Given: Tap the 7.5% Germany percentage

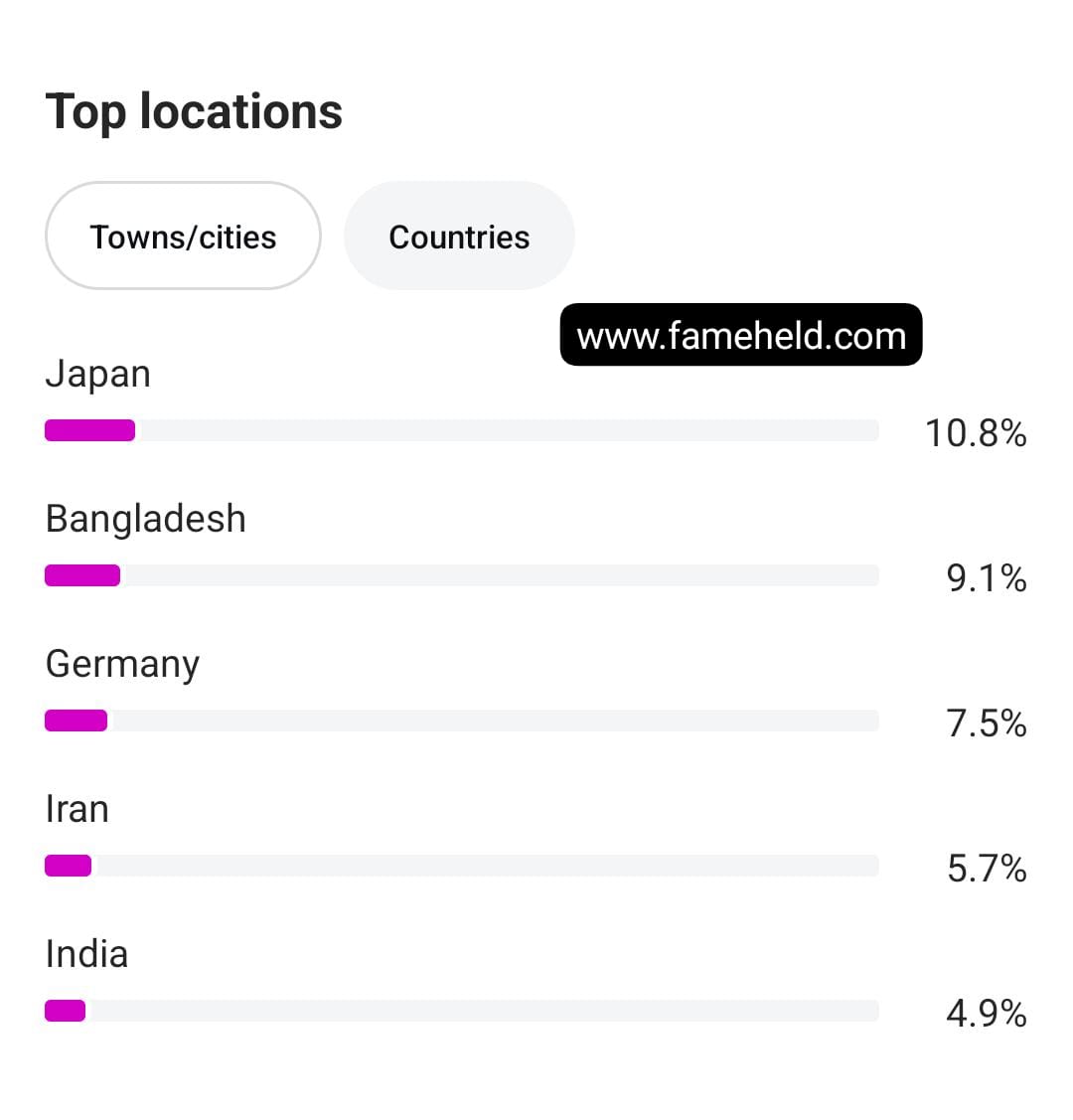Looking at the screenshot, I should [x=987, y=723].
